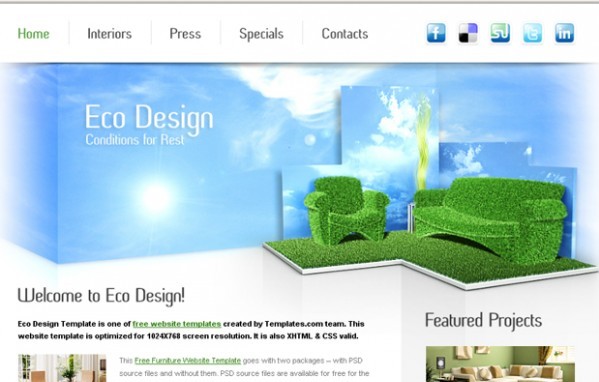The width and height of the screenshot is (599, 382).
Task: Click the grass sofa in the banner
Action: click(x=491, y=220)
